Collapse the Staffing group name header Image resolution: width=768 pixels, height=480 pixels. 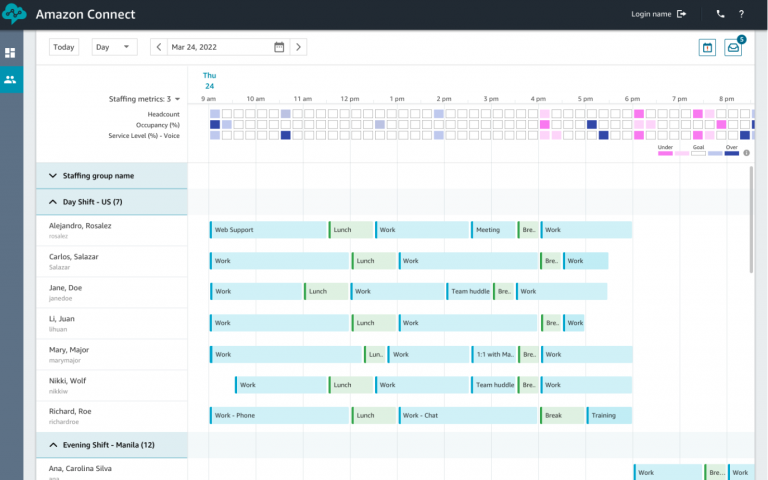pos(52,176)
